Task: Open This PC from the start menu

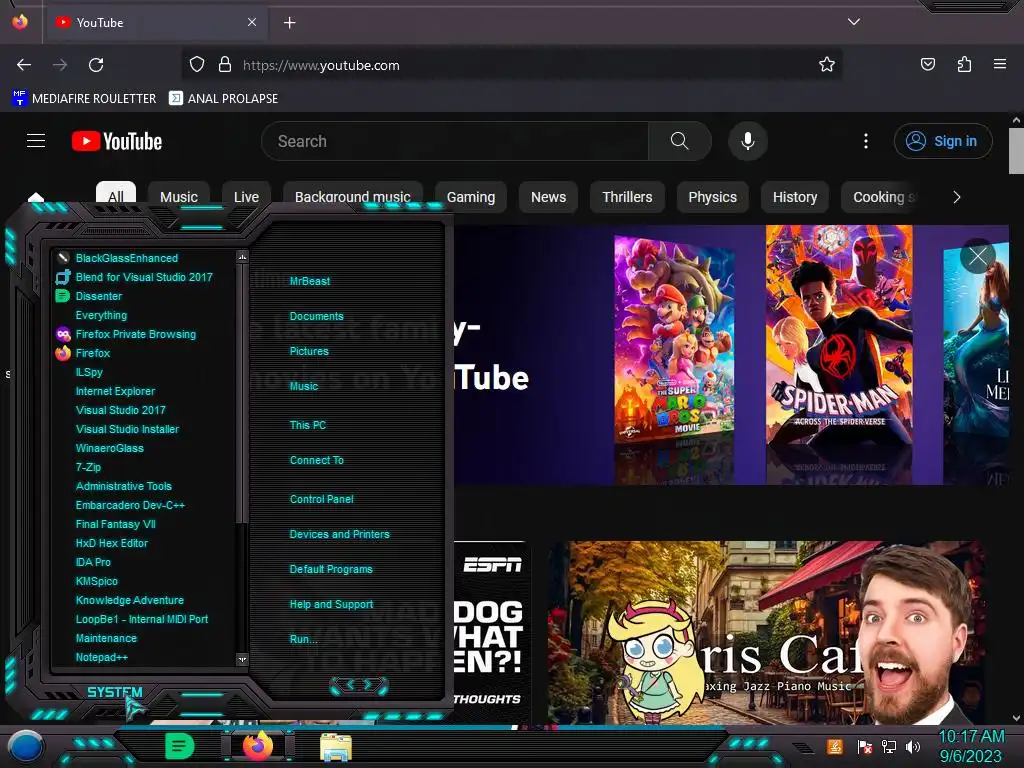Action: [308, 424]
